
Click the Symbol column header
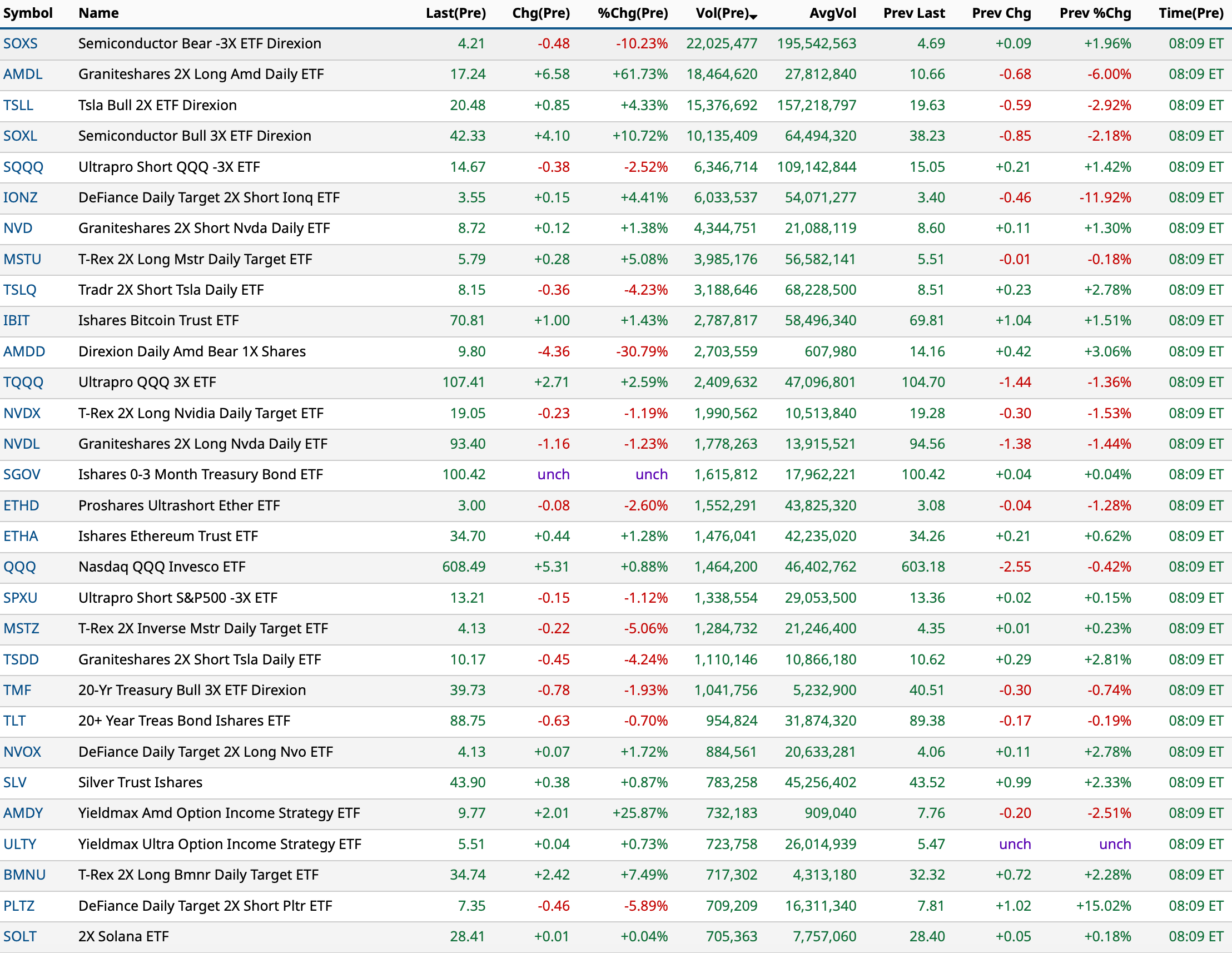point(28,13)
